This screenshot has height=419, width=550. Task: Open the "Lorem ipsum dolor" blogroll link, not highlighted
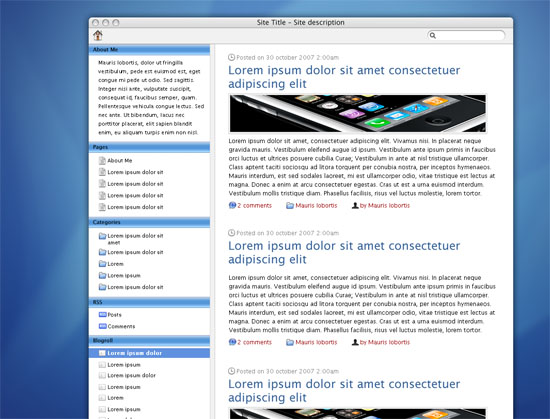tap(132, 375)
